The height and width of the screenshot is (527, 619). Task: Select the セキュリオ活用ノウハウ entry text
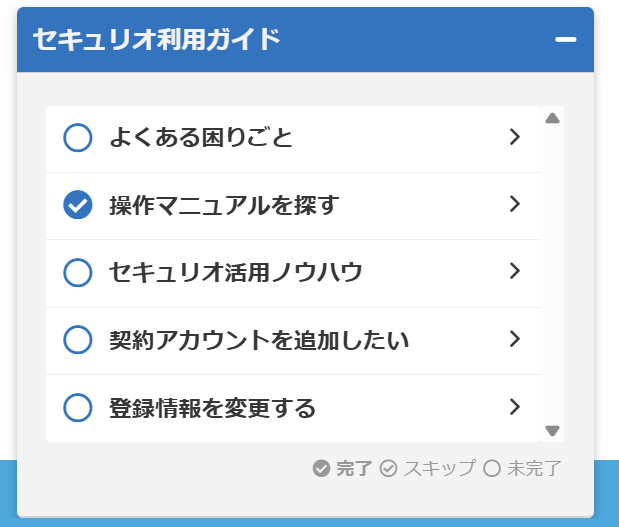click(235, 272)
